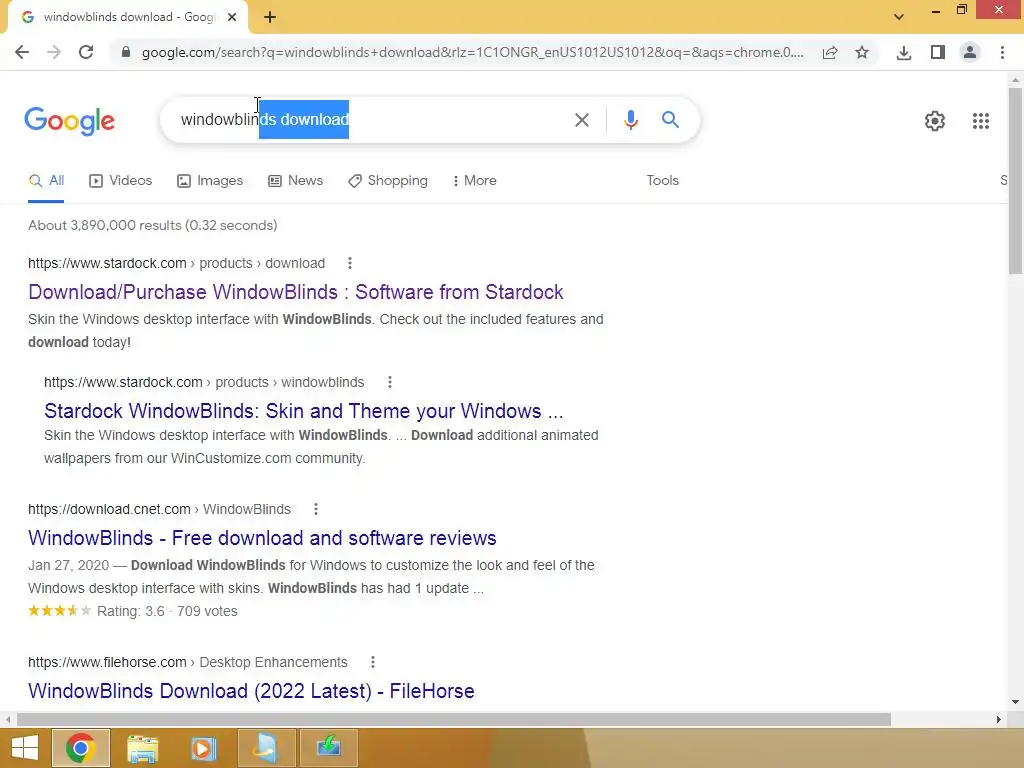Click the stardock.com products download URL text
This screenshot has width=1024, height=768.
pyautogui.click(x=176, y=263)
